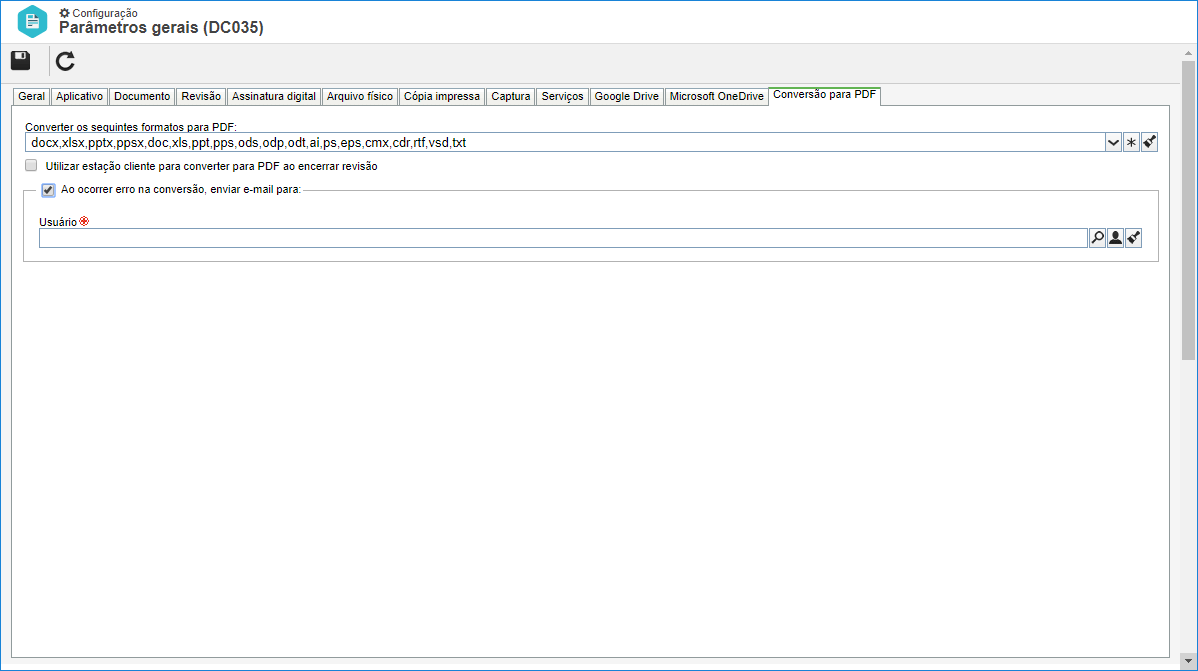Enable client station PDF conversion checkbox
The image size is (1198, 671).
(x=31, y=166)
